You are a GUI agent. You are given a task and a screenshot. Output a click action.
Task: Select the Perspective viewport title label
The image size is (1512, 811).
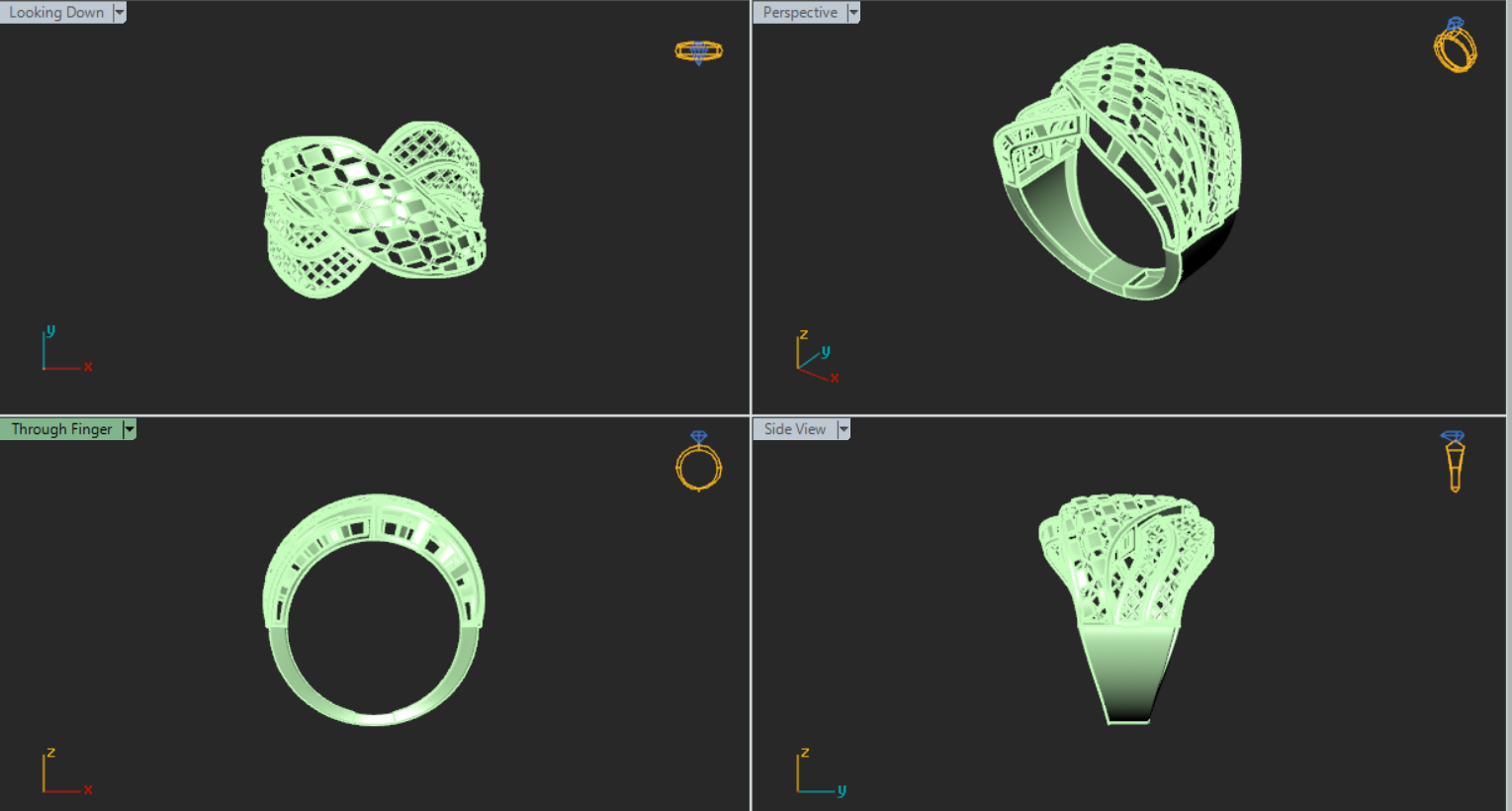799,13
